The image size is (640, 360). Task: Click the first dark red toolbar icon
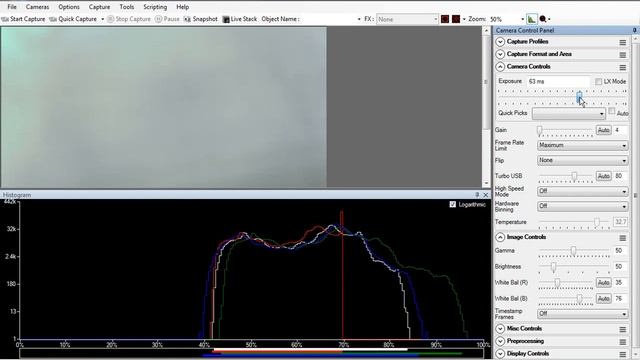(x=445, y=19)
